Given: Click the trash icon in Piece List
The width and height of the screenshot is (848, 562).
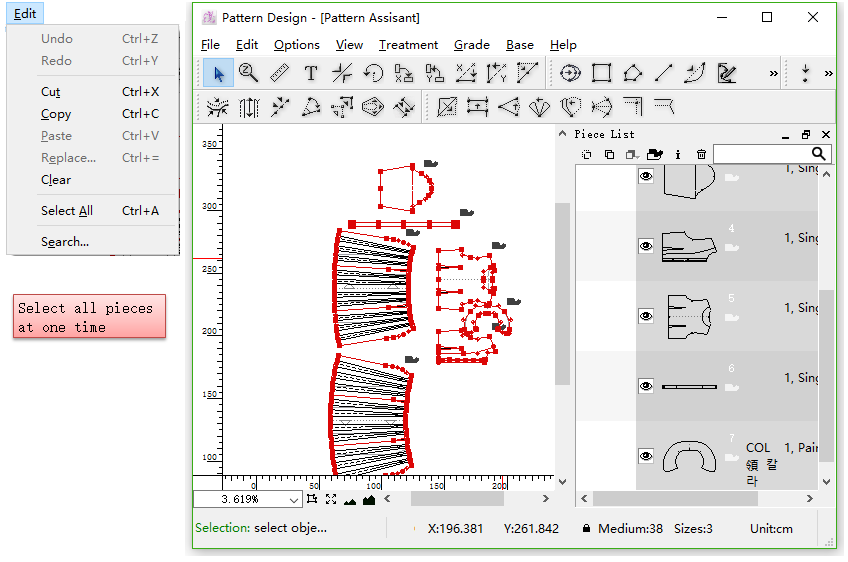Looking at the screenshot, I should coord(701,154).
